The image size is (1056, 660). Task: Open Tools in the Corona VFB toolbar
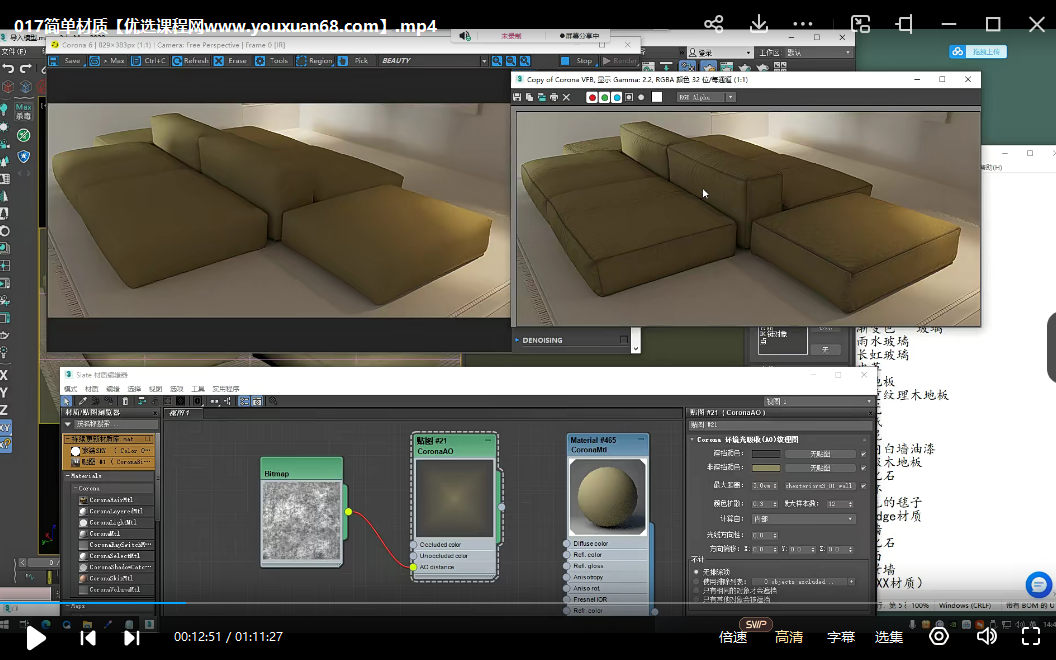point(272,61)
